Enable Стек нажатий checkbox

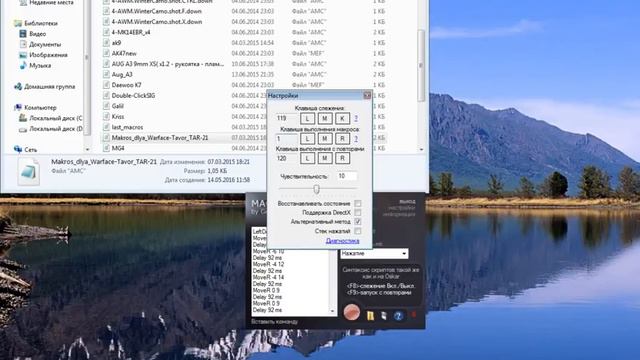pyautogui.click(x=358, y=231)
